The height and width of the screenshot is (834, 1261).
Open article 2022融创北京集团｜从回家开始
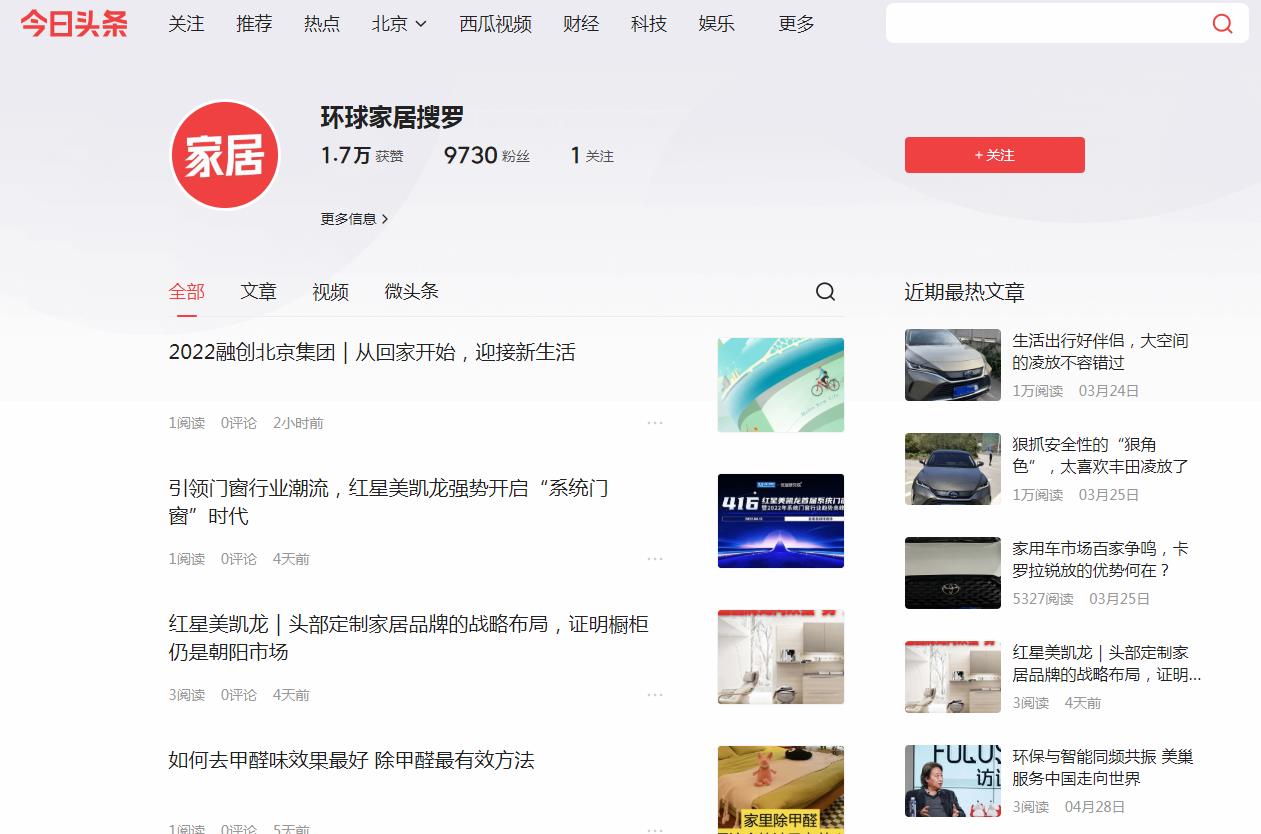[x=372, y=352]
